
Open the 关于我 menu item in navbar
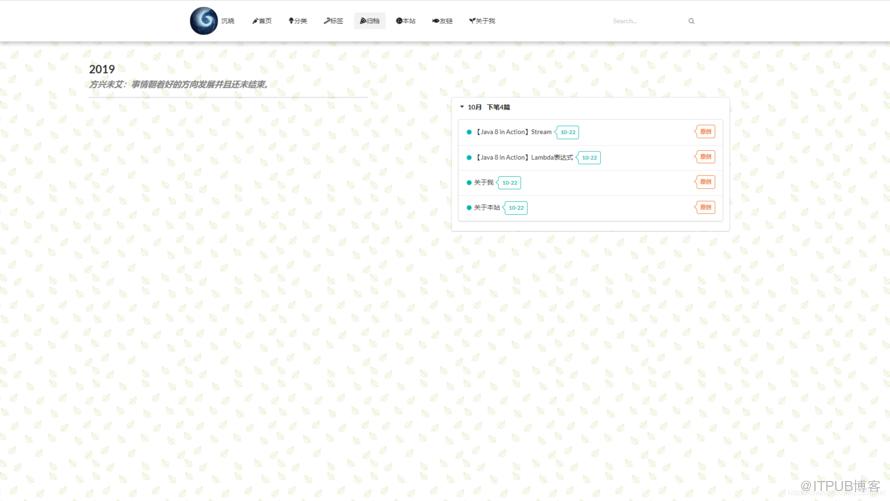482,21
